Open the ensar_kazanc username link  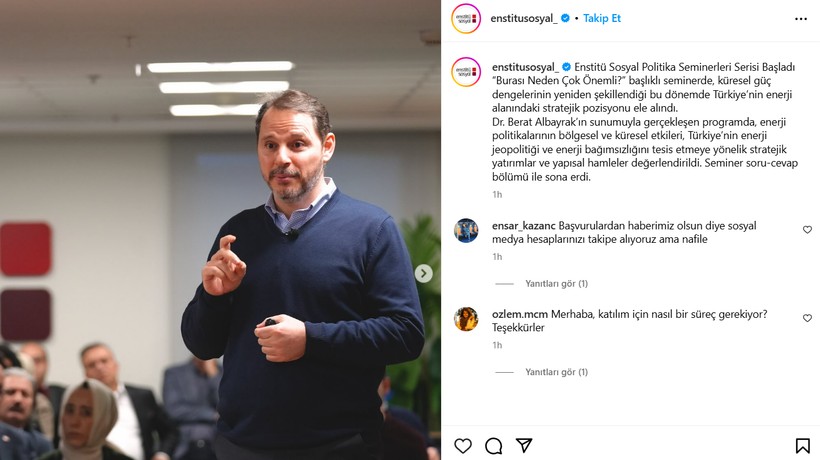click(x=523, y=226)
